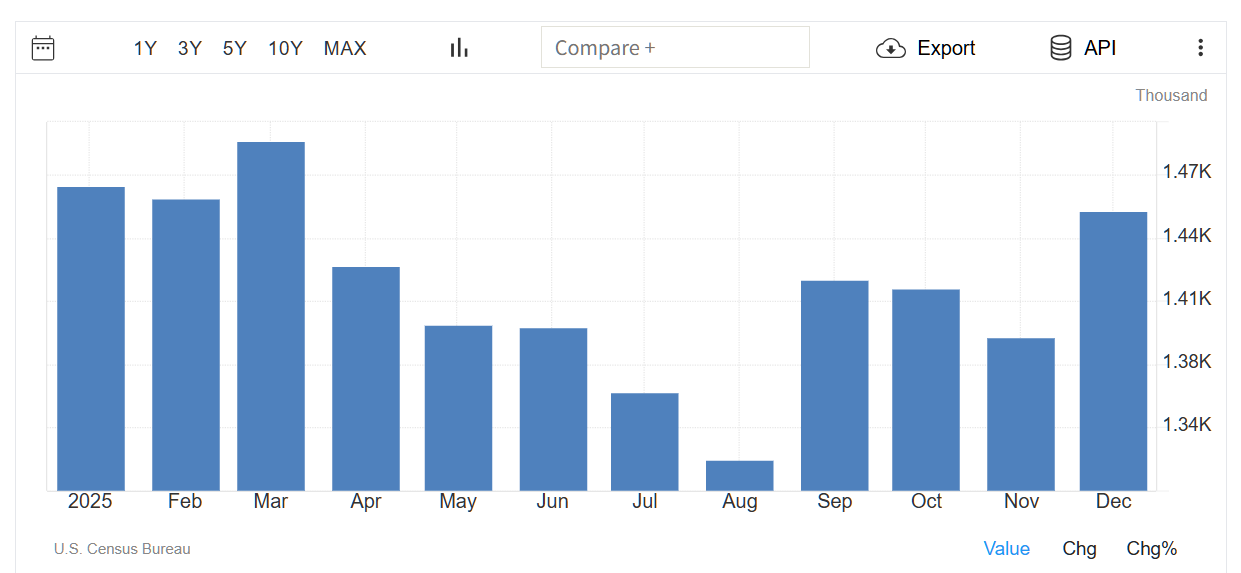The height and width of the screenshot is (573, 1241).
Task: Click the Compare + input field
Action: click(x=675, y=47)
